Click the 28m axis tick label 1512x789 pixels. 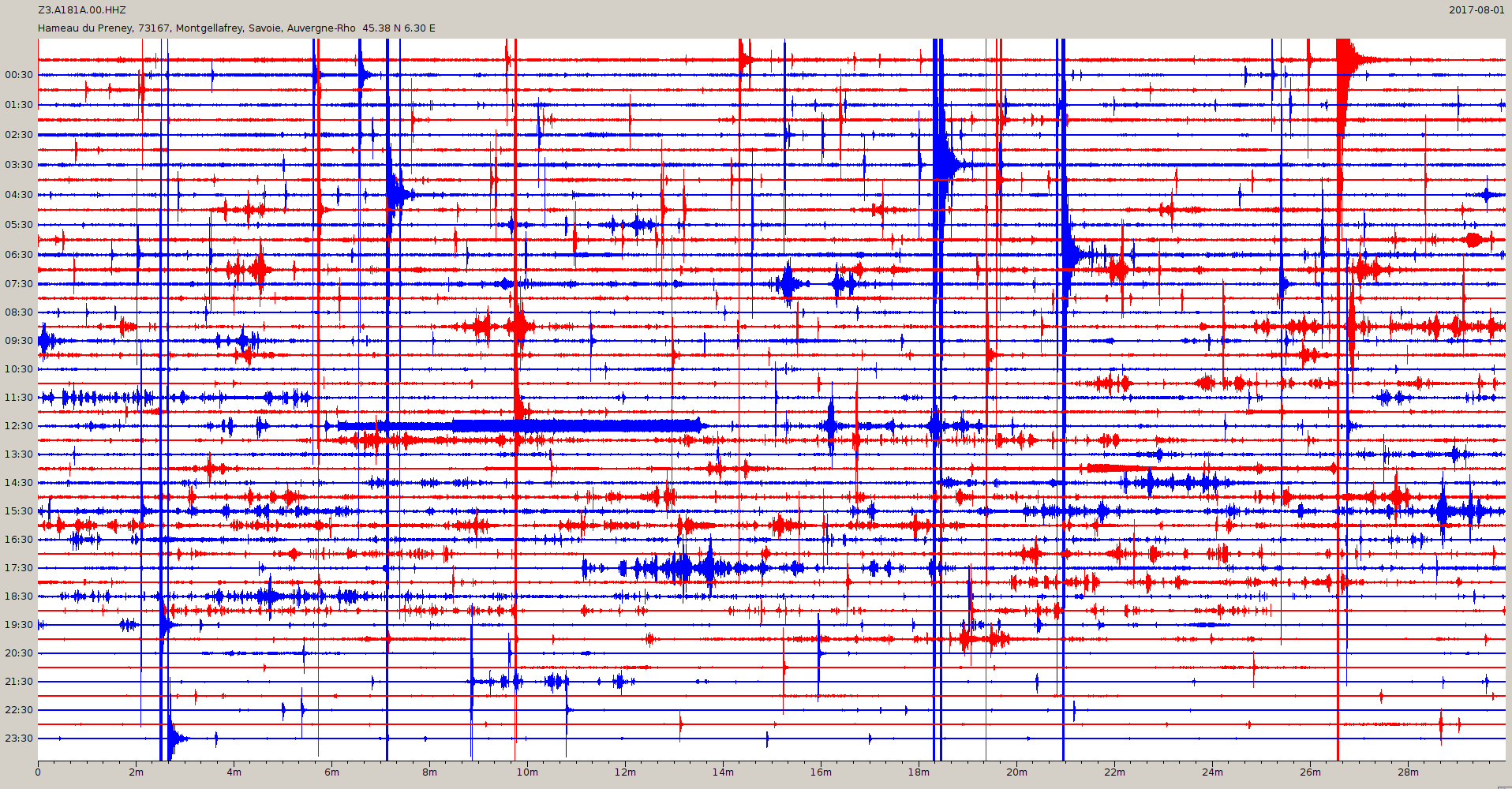1408,772
